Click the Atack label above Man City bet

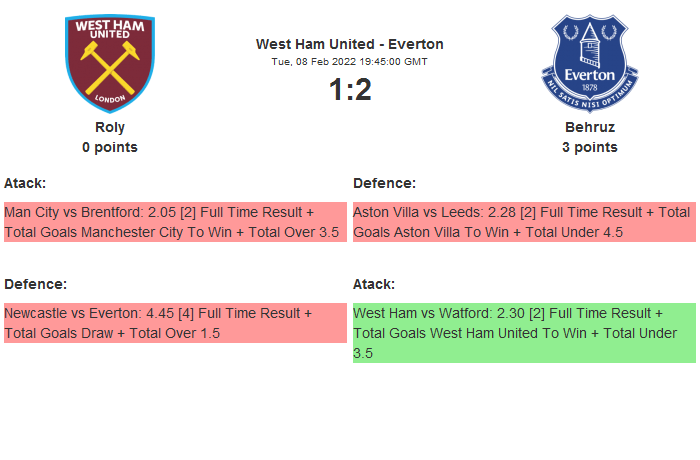[x=25, y=183]
